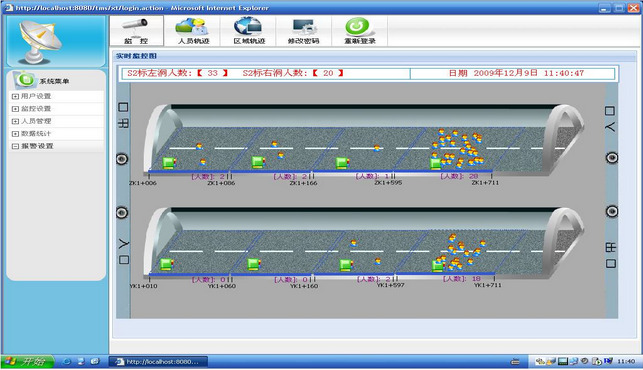
Task: Select 人员管理 menu entry
Action: pyautogui.click(x=36, y=121)
